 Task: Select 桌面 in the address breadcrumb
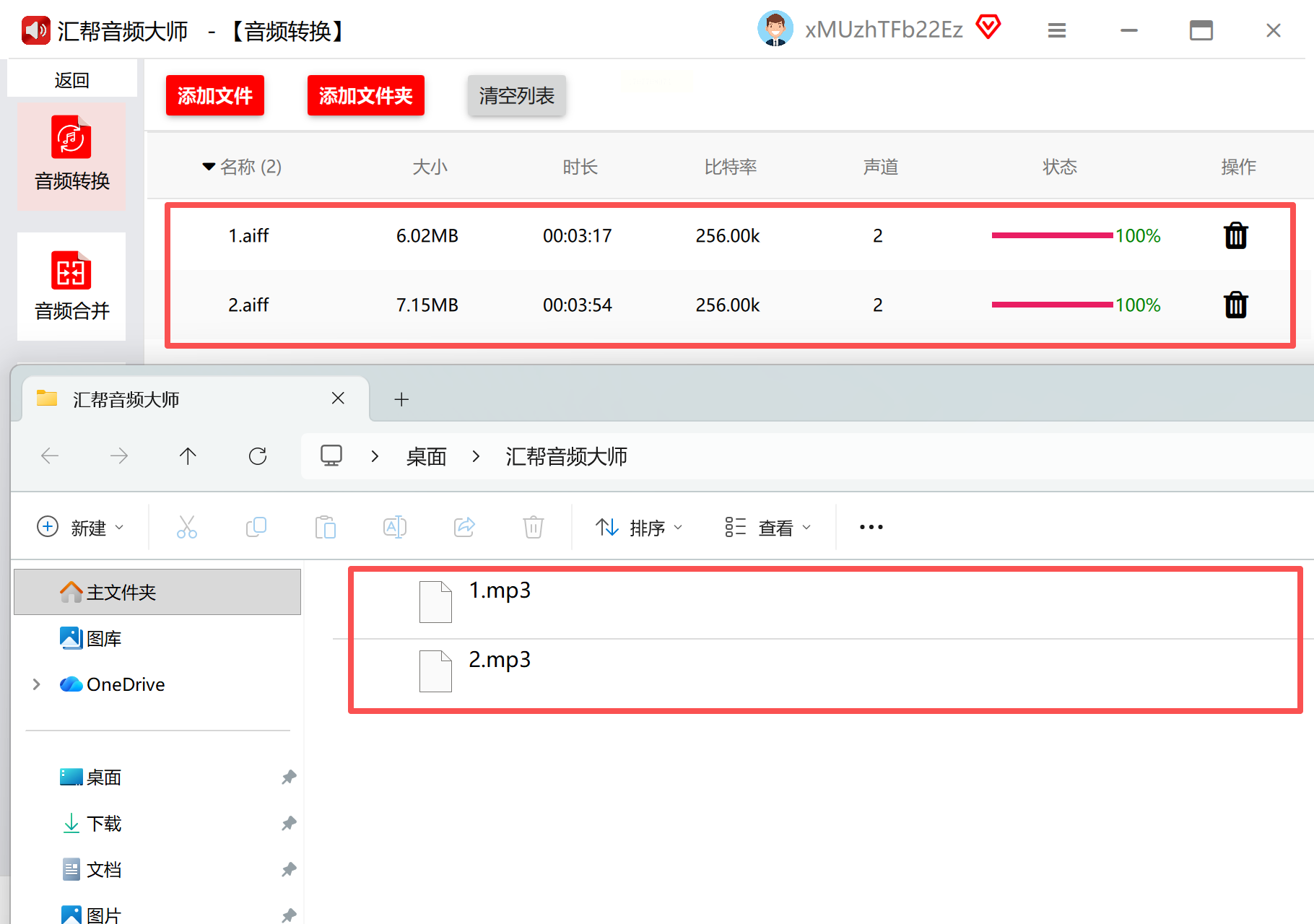pos(426,457)
